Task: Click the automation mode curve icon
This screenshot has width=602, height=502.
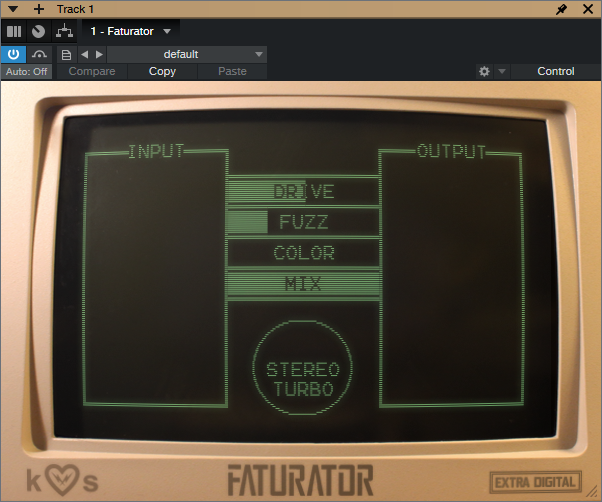Action: 39,54
